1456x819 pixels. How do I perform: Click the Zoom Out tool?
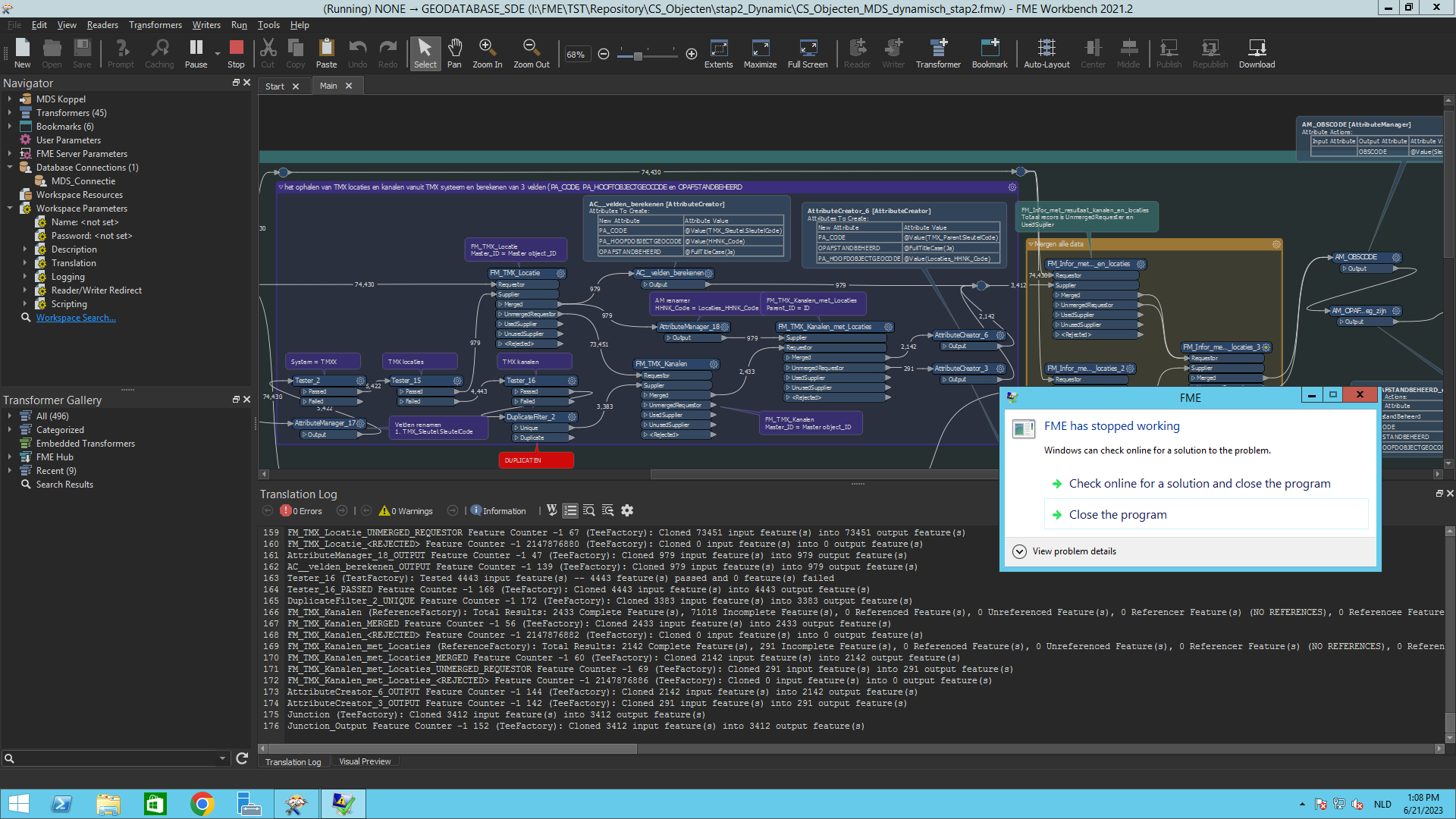pyautogui.click(x=531, y=53)
